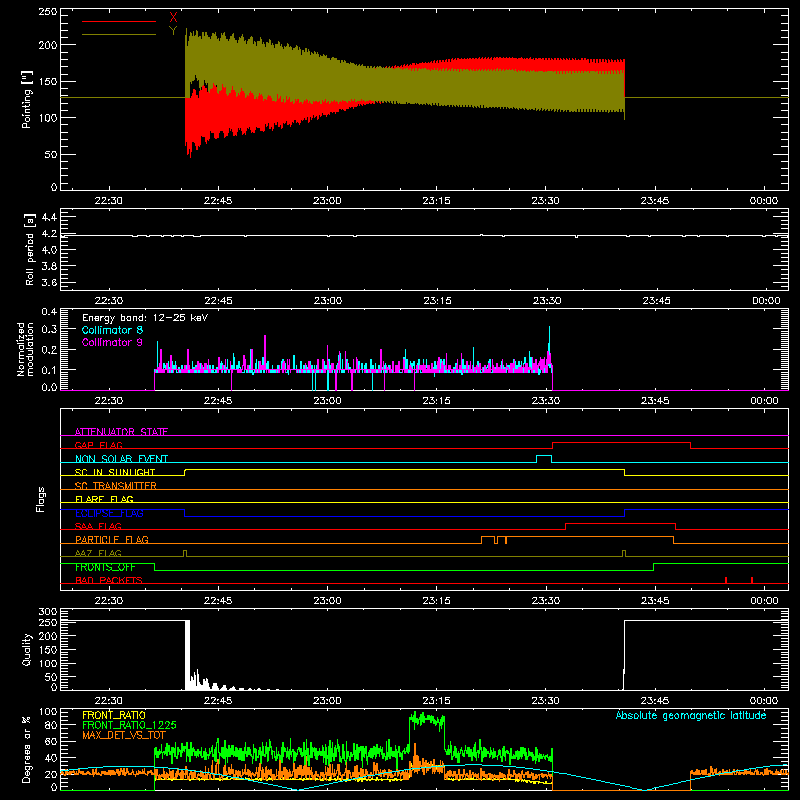Click the 23:00 tick under the Flags plot
The image size is (800, 800).
coord(327,601)
